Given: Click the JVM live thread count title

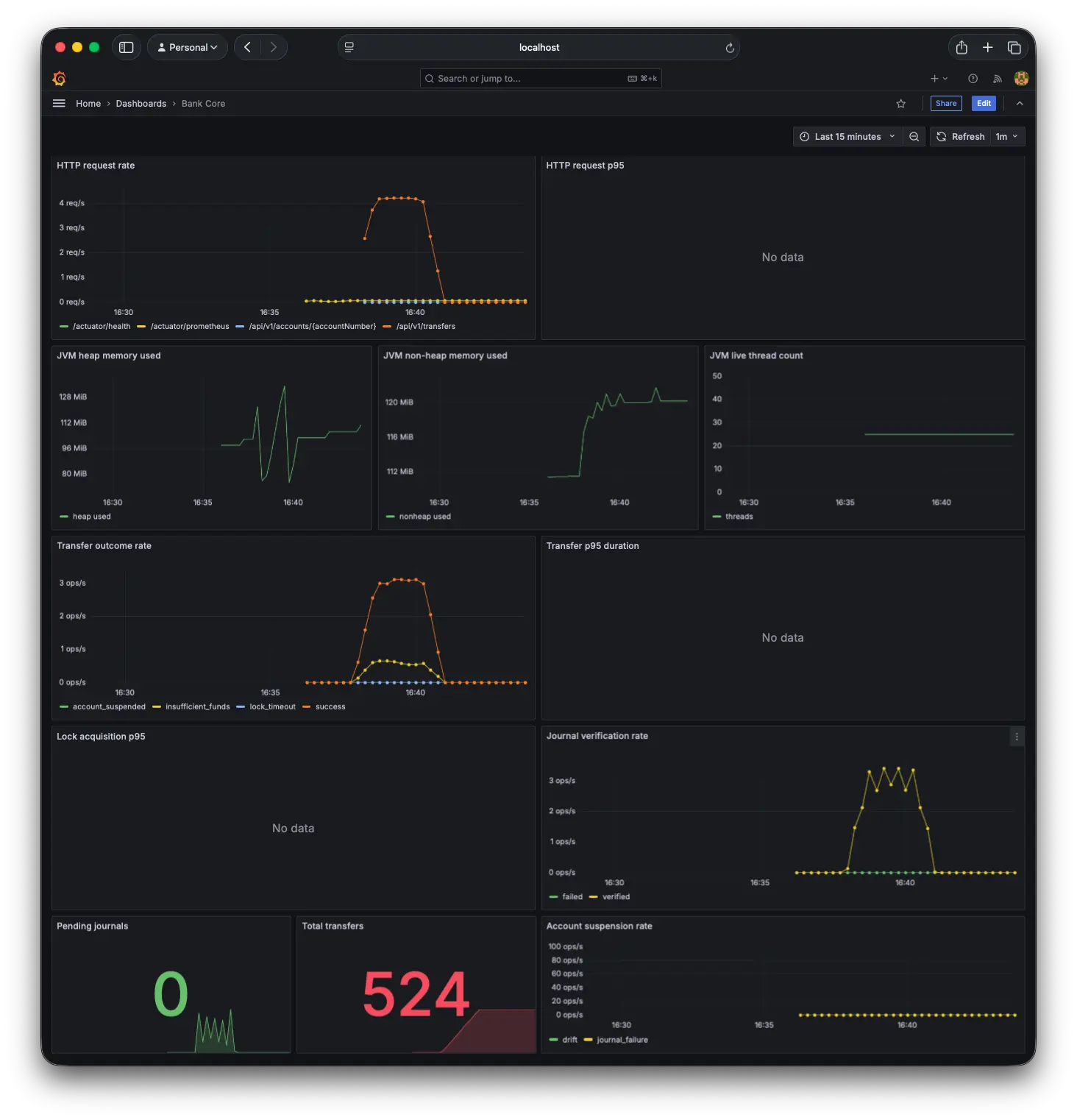Looking at the screenshot, I should coord(756,355).
